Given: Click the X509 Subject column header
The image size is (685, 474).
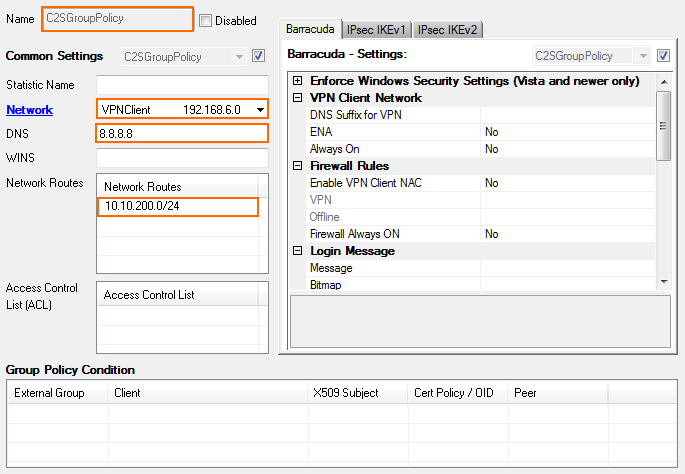Looking at the screenshot, I should (x=358, y=393).
